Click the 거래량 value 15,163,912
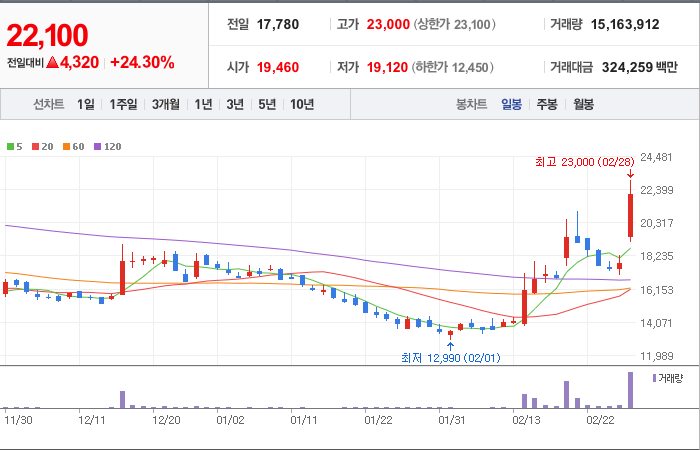 pos(625,24)
